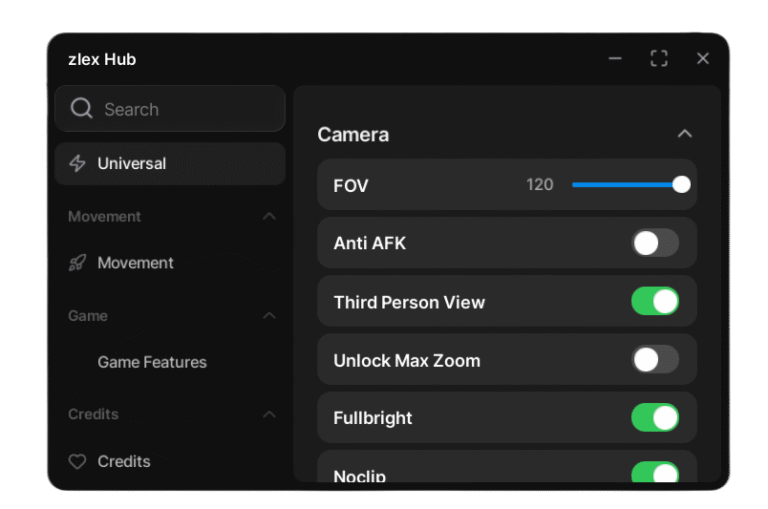This screenshot has height=509, width=768.
Task: Focus the Search input field
Action: (180, 109)
